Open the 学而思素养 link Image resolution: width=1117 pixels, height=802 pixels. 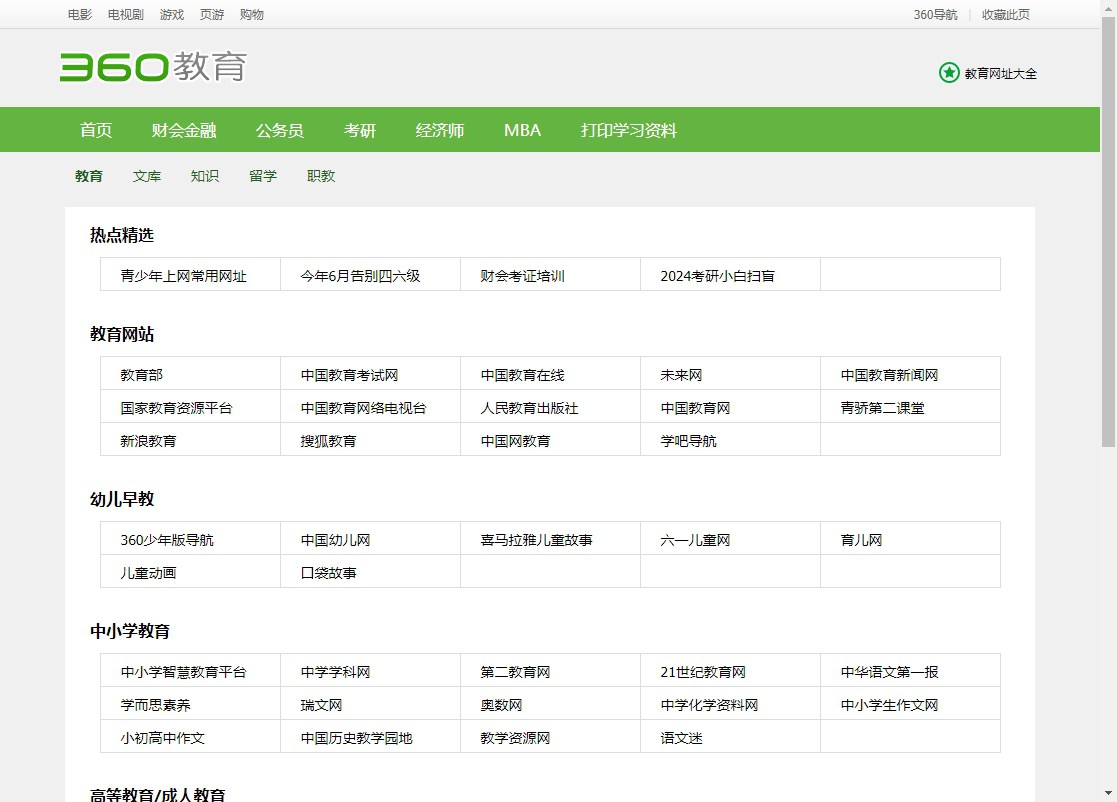(155, 705)
